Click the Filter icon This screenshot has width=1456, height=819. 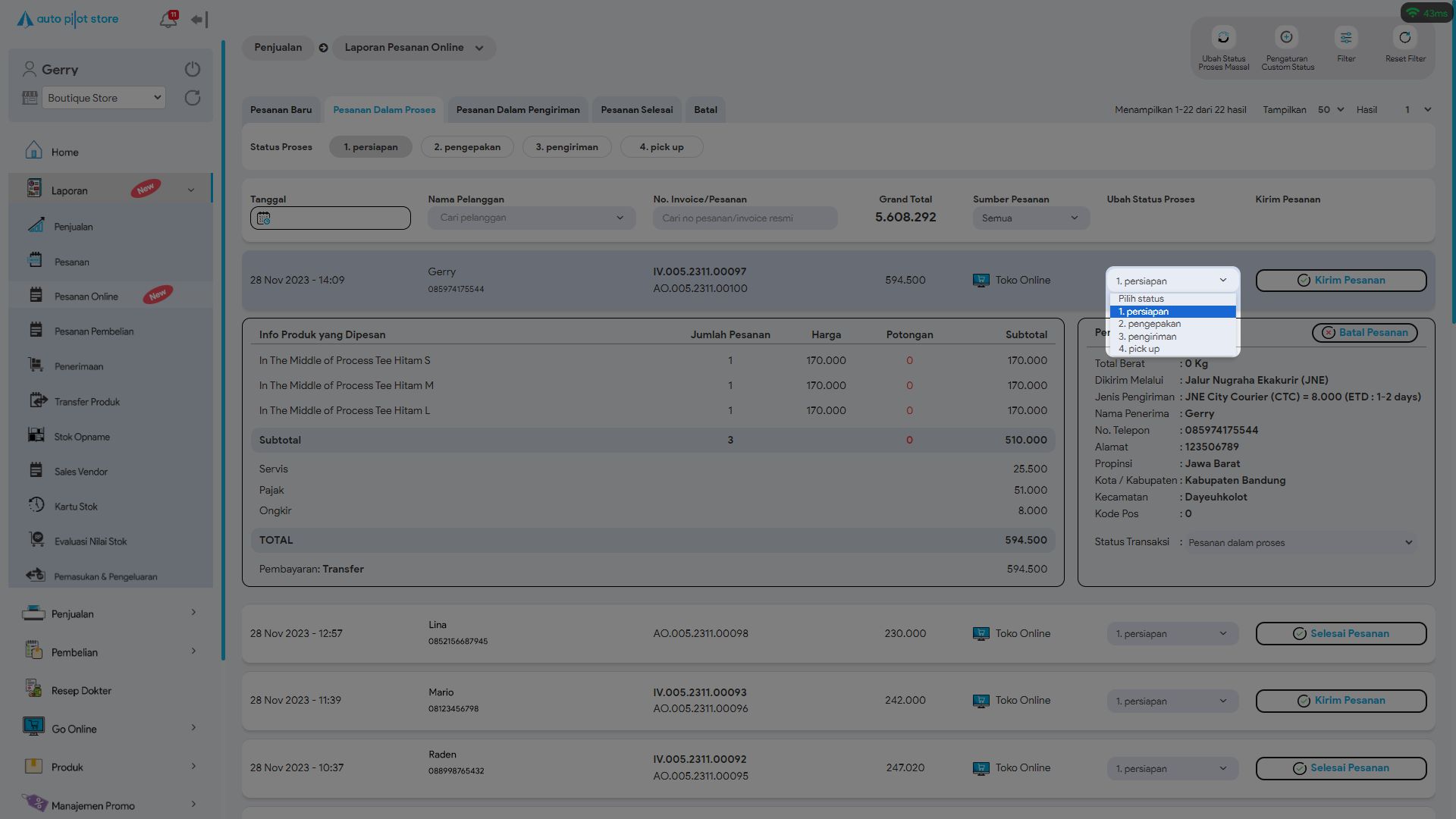pos(1346,38)
